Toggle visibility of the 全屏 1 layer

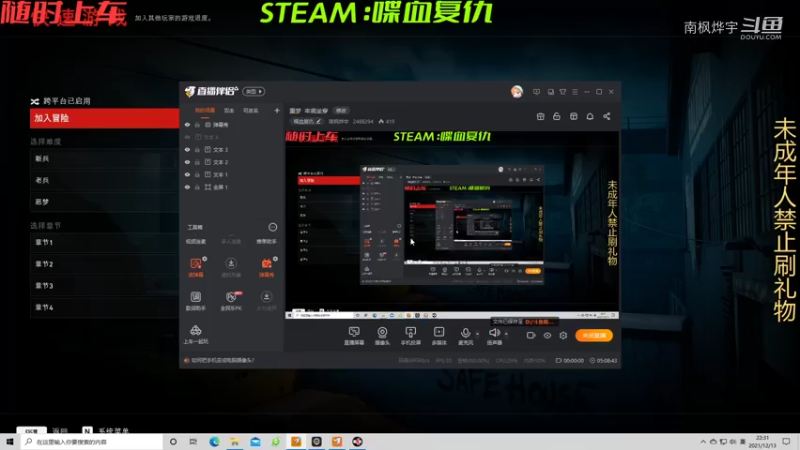click(187, 187)
